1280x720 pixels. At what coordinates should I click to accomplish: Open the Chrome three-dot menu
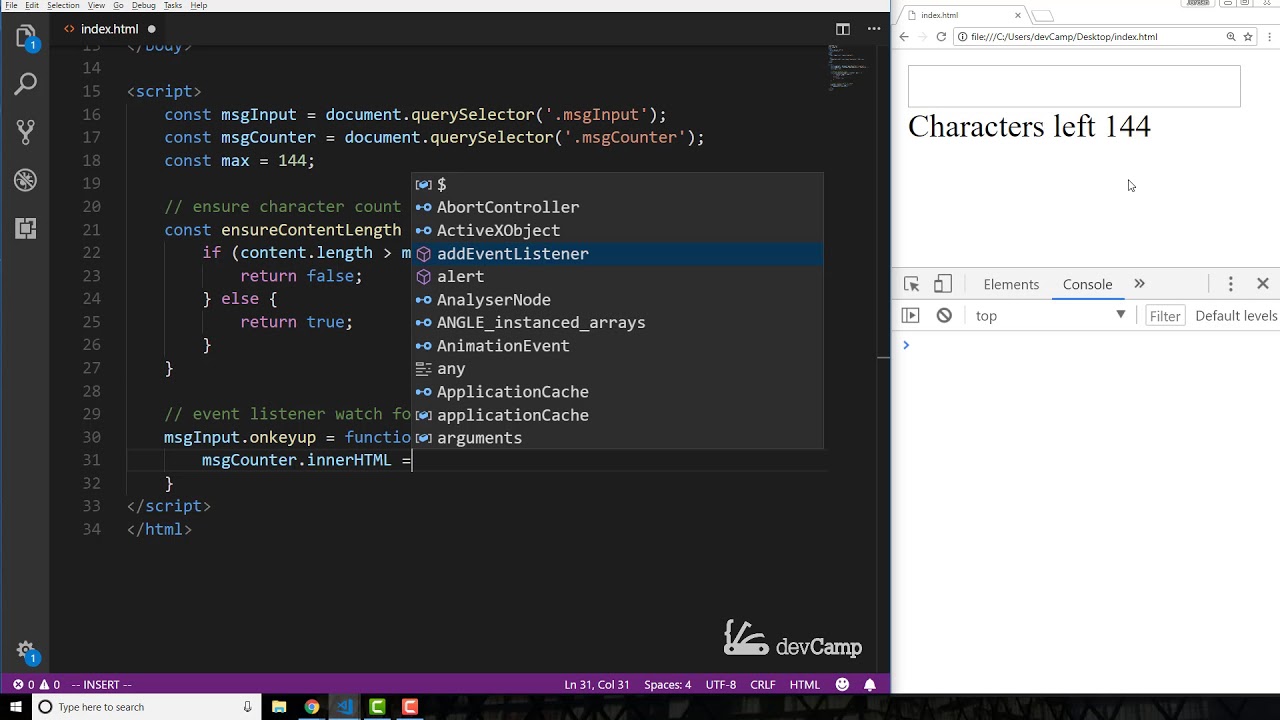(1268, 37)
